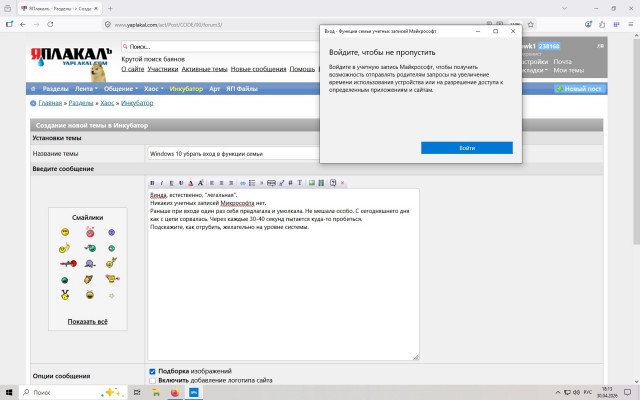Open the Firefox hamburger application menu

click(x=631, y=24)
